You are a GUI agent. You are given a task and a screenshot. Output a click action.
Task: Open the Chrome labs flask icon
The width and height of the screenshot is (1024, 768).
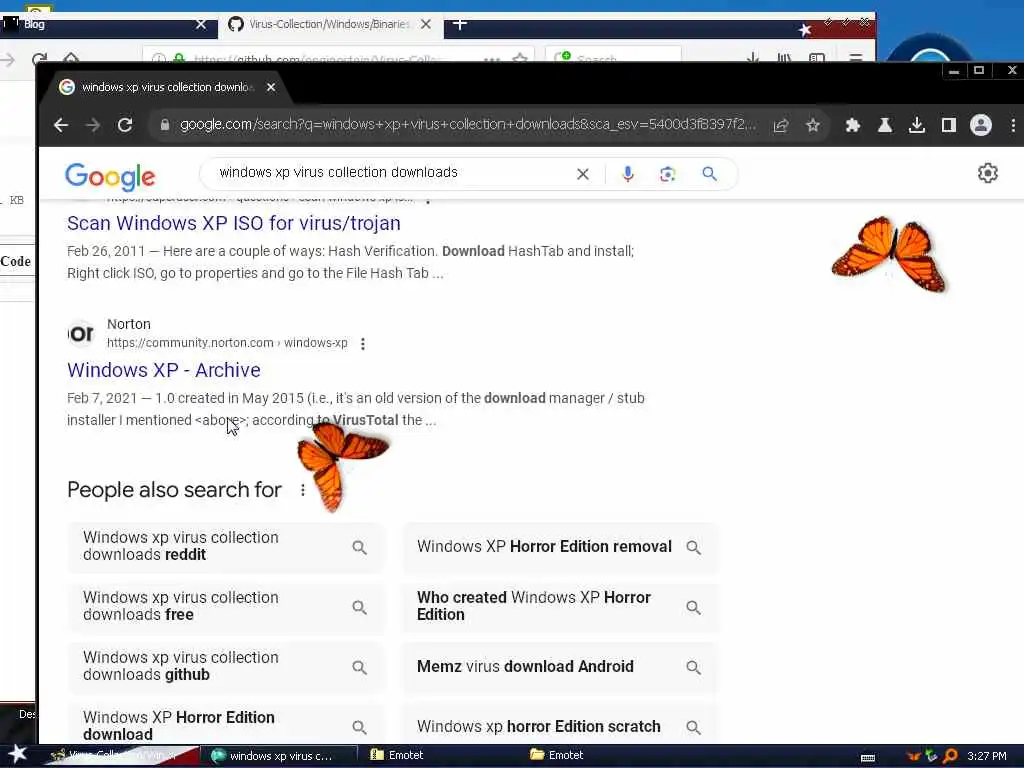point(885,125)
